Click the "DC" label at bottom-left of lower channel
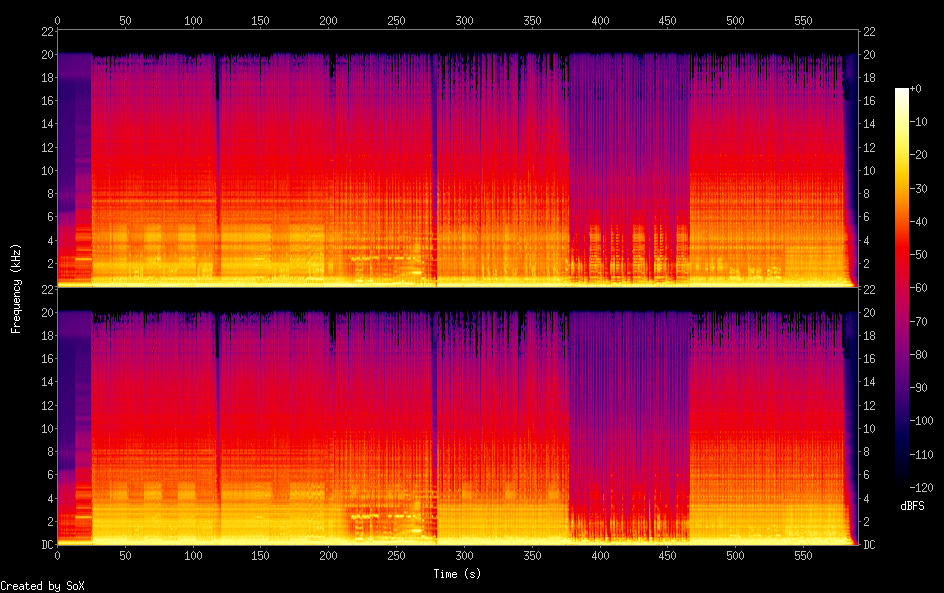 (46, 545)
